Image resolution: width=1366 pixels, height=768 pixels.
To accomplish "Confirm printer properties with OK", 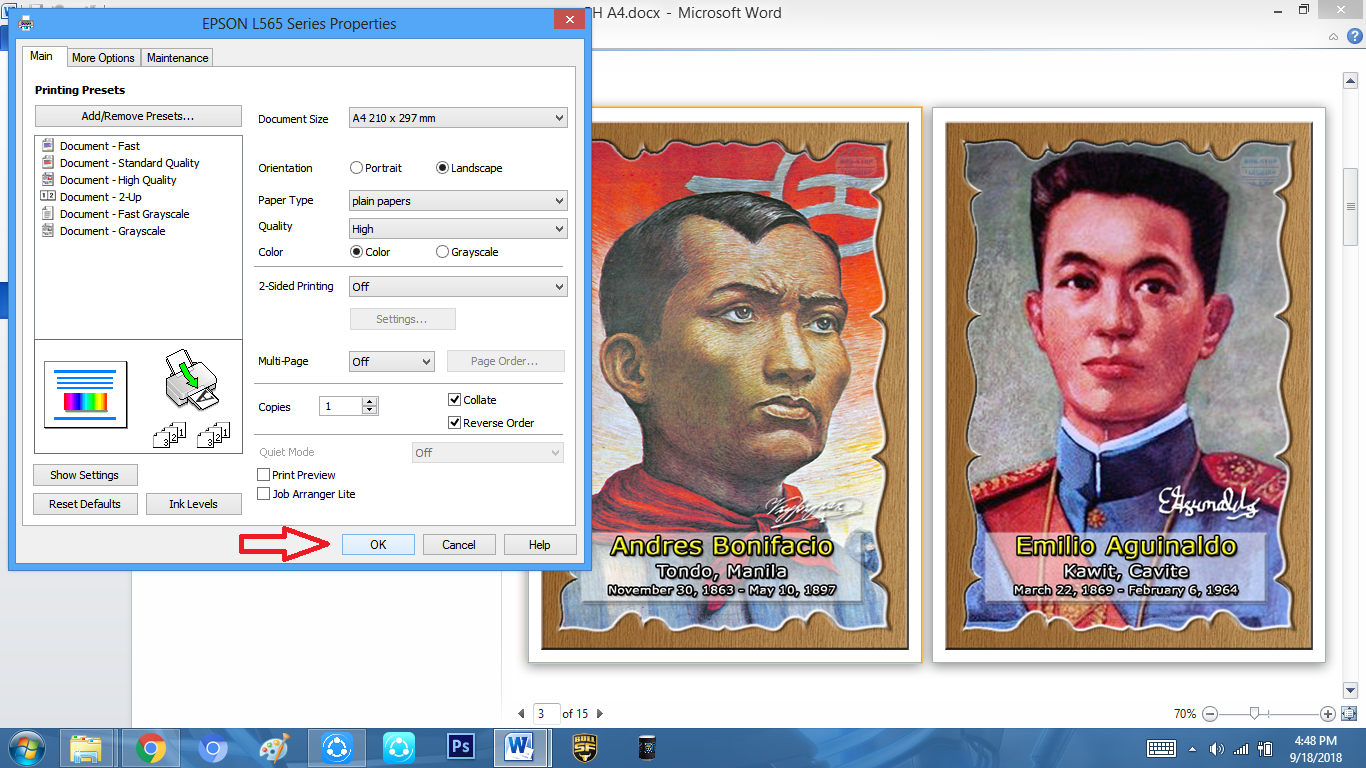I will pyautogui.click(x=378, y=545).
